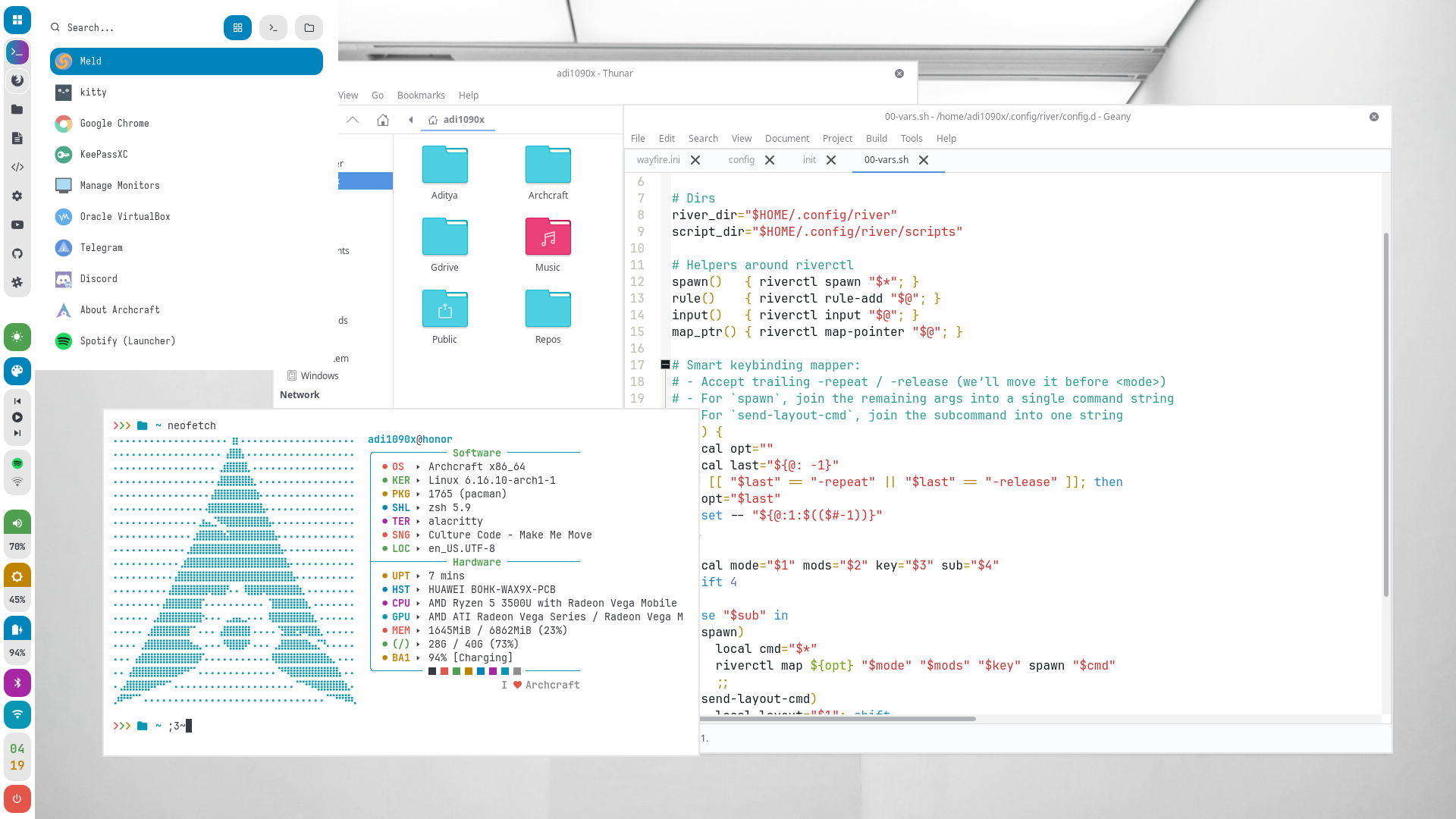Toggle Wi-Fi using the teal button

pos(17,714)
